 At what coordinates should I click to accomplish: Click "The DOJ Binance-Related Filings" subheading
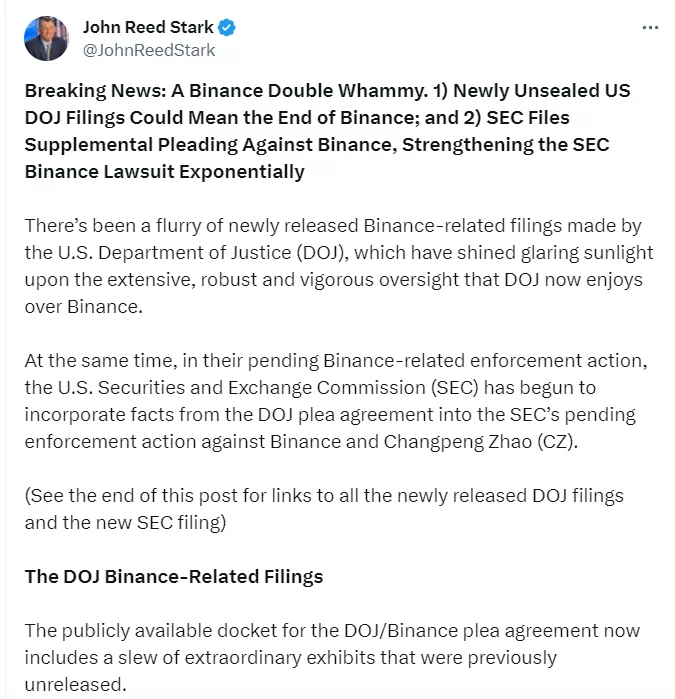point(174,577)
